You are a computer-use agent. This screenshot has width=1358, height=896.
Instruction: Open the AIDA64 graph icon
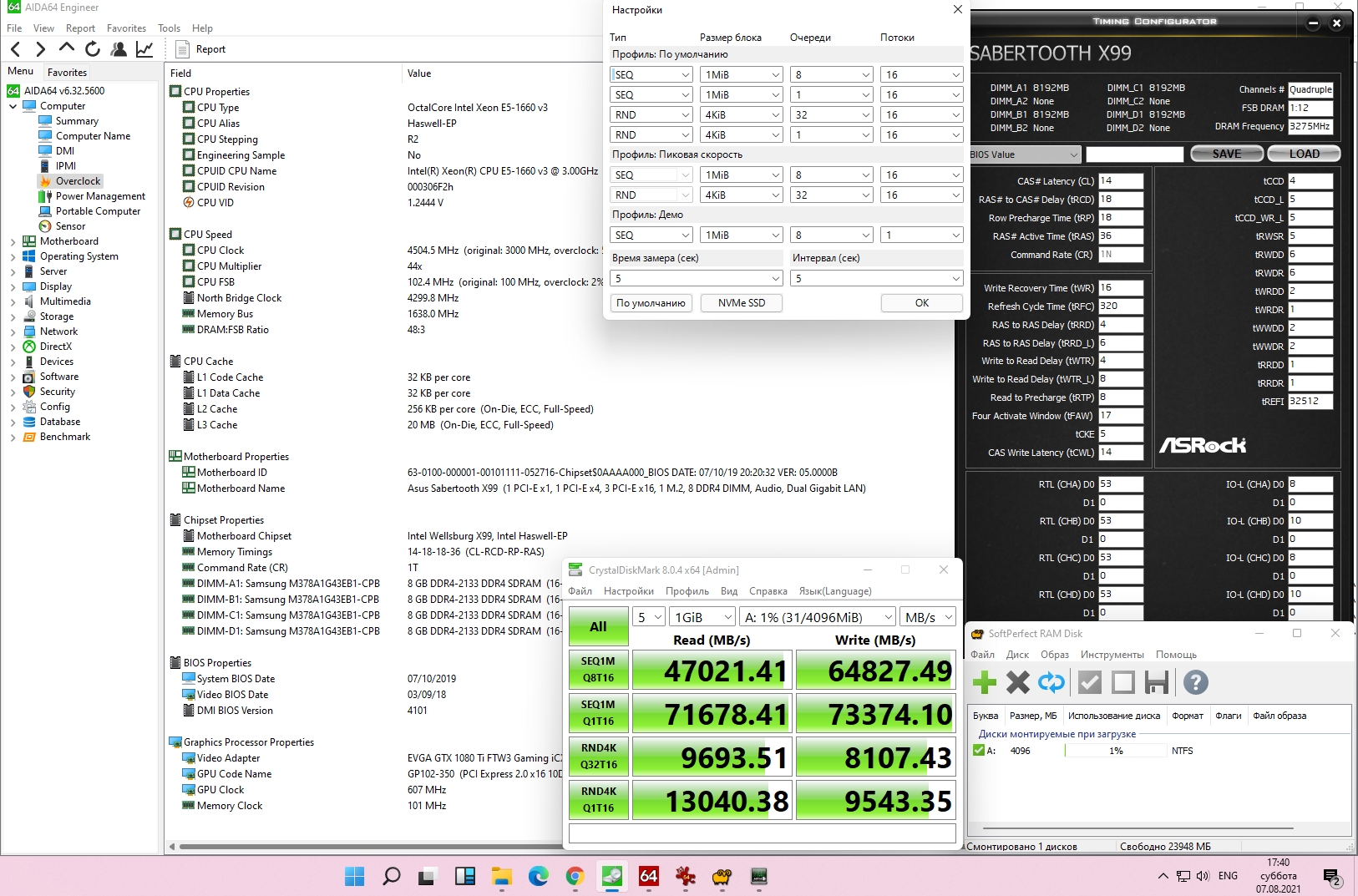[x=144, y=49]
